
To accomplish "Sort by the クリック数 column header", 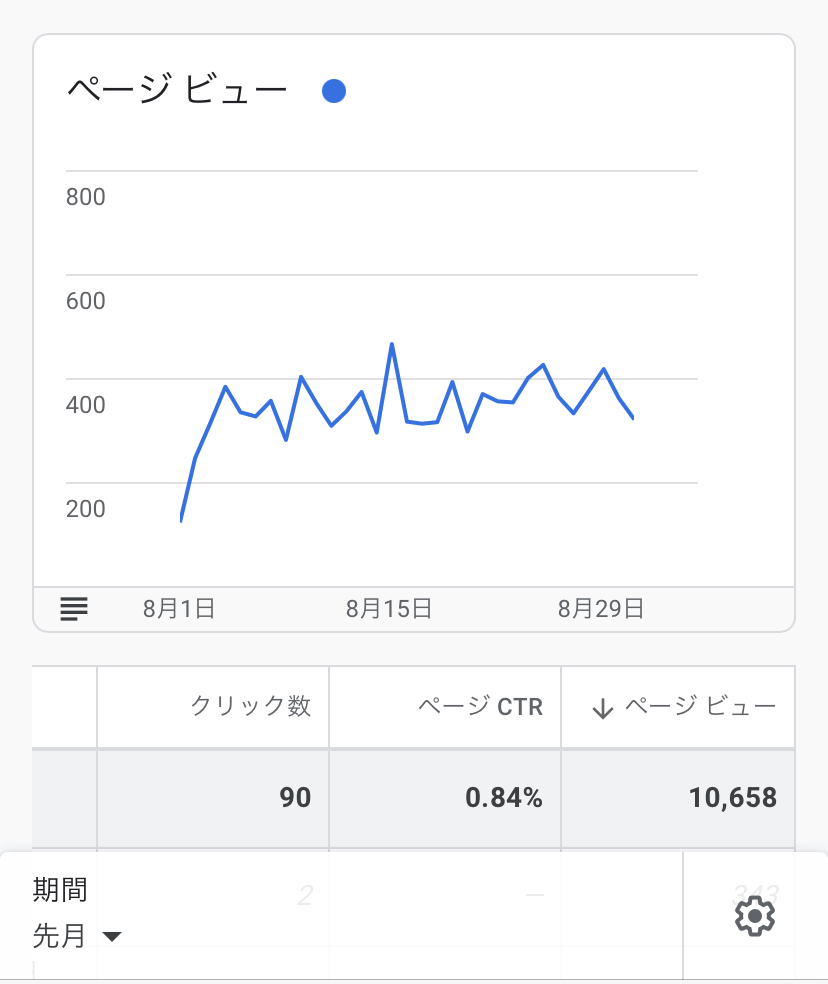I will coord(251,707).
